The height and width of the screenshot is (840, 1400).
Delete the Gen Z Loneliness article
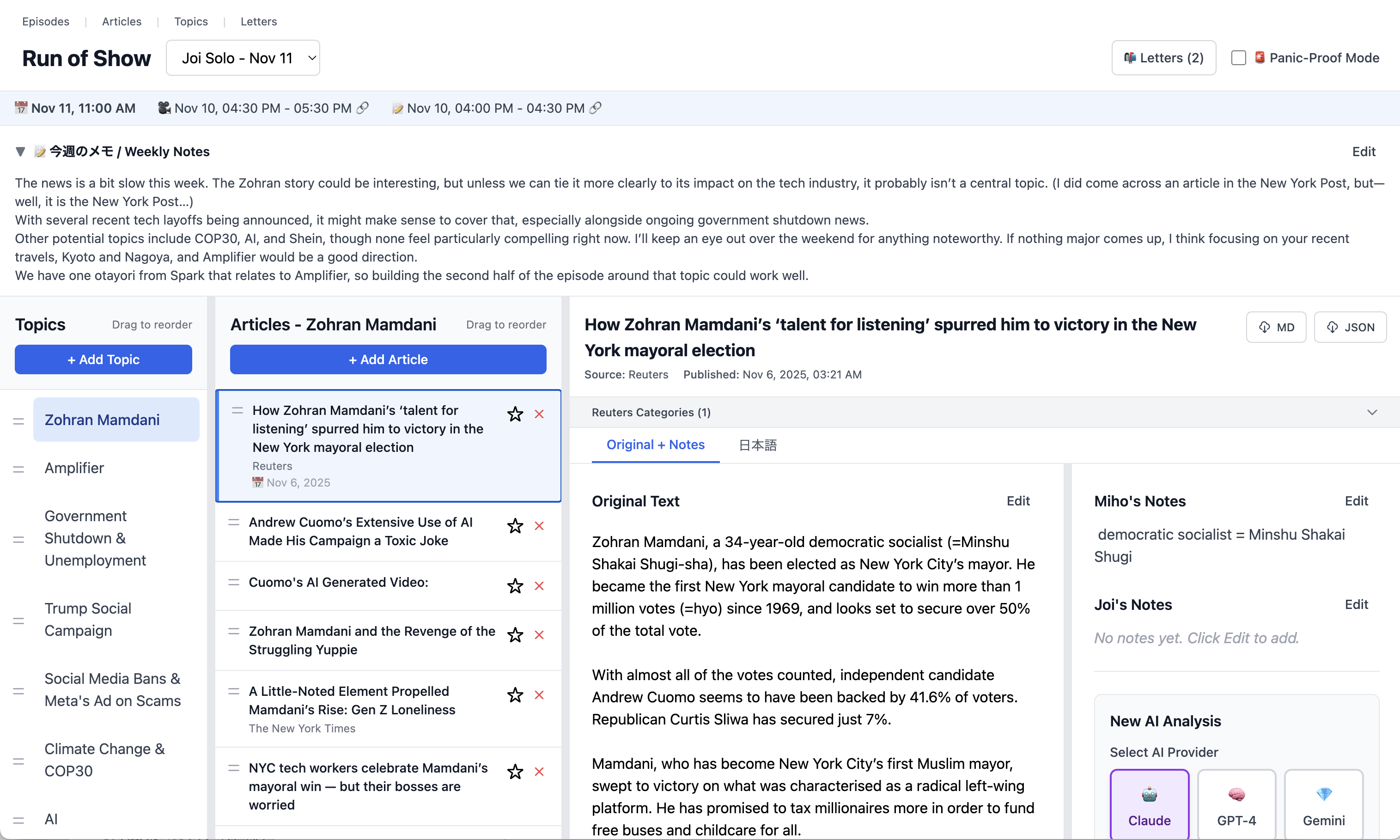point(539,695)
